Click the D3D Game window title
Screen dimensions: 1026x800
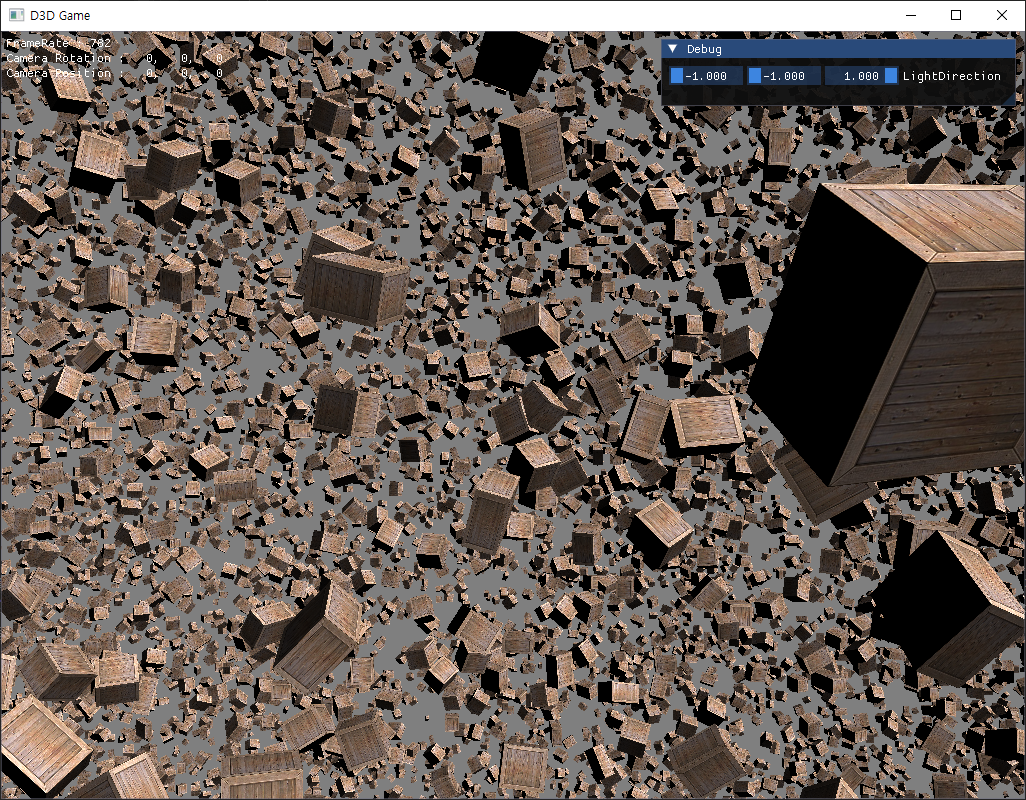[x=60, y=15]
